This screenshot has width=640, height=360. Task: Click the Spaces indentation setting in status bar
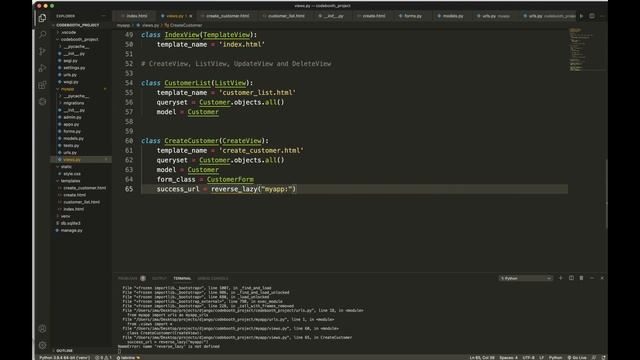pyautogui.click(x=509, y=358)
